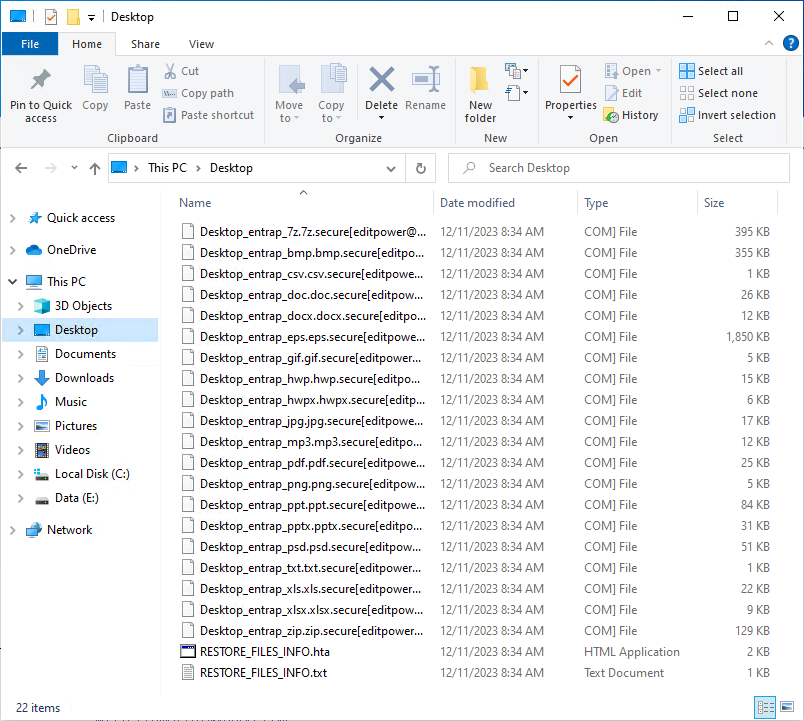Select Videos in navigation pane
This screenshot has width=804, height=721.
[72, 450]
